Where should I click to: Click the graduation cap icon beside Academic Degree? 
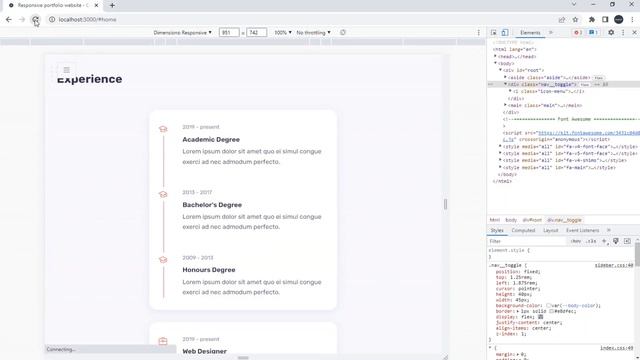[x=163, y=129]
